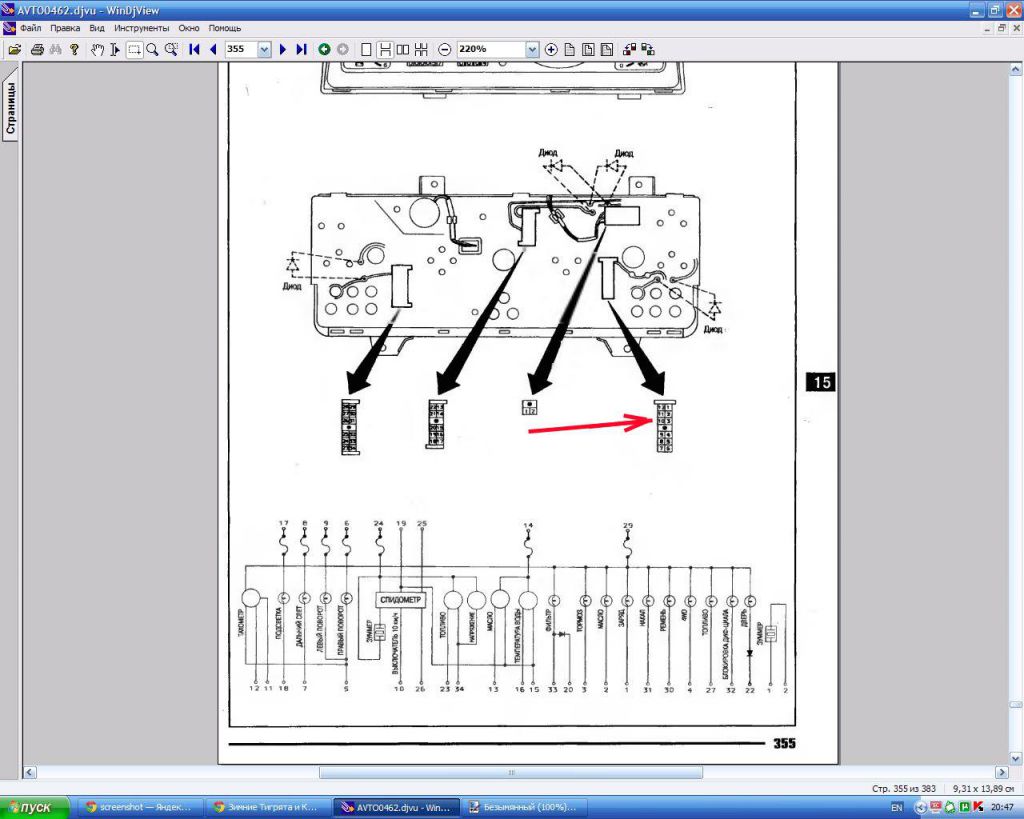Go to the next page arrow

point(283,49)
